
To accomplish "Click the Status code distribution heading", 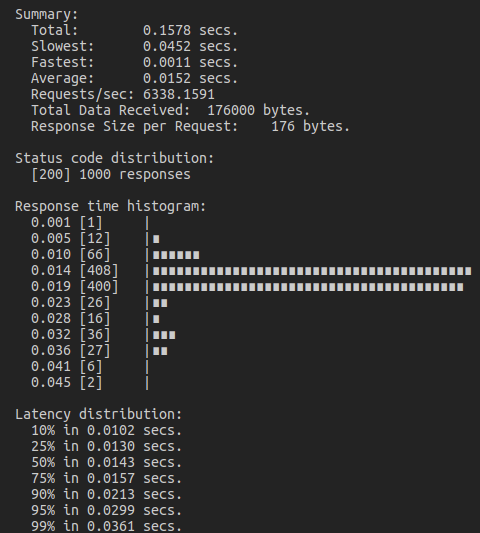I will point(115,158).
